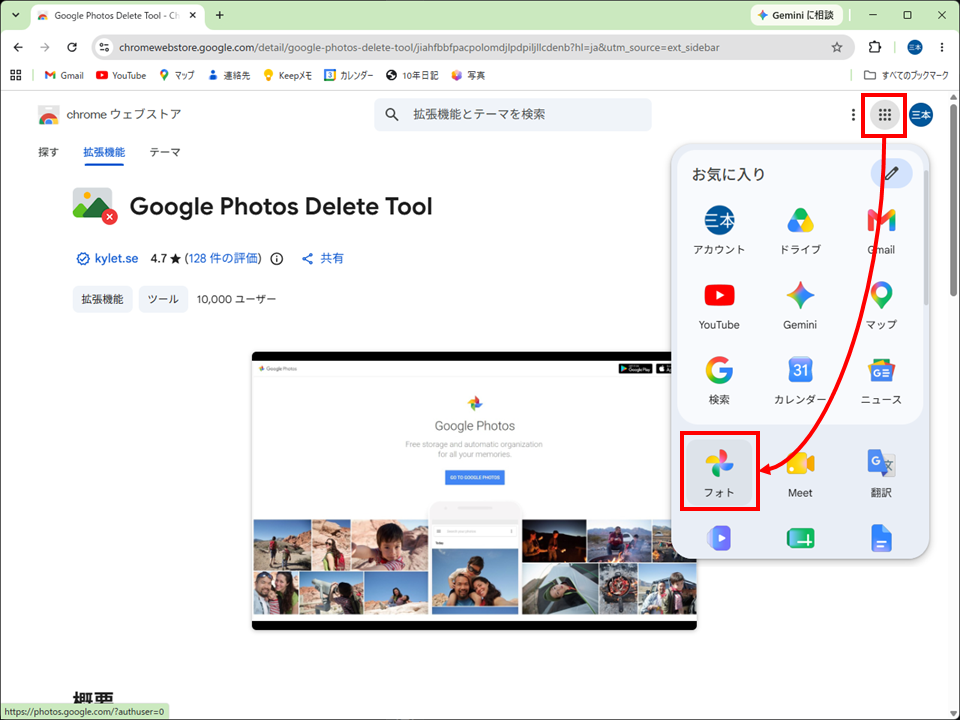Open the Google apps grid launcher
960x720 pixels.
pyautogui.click(x=884, y=114)
